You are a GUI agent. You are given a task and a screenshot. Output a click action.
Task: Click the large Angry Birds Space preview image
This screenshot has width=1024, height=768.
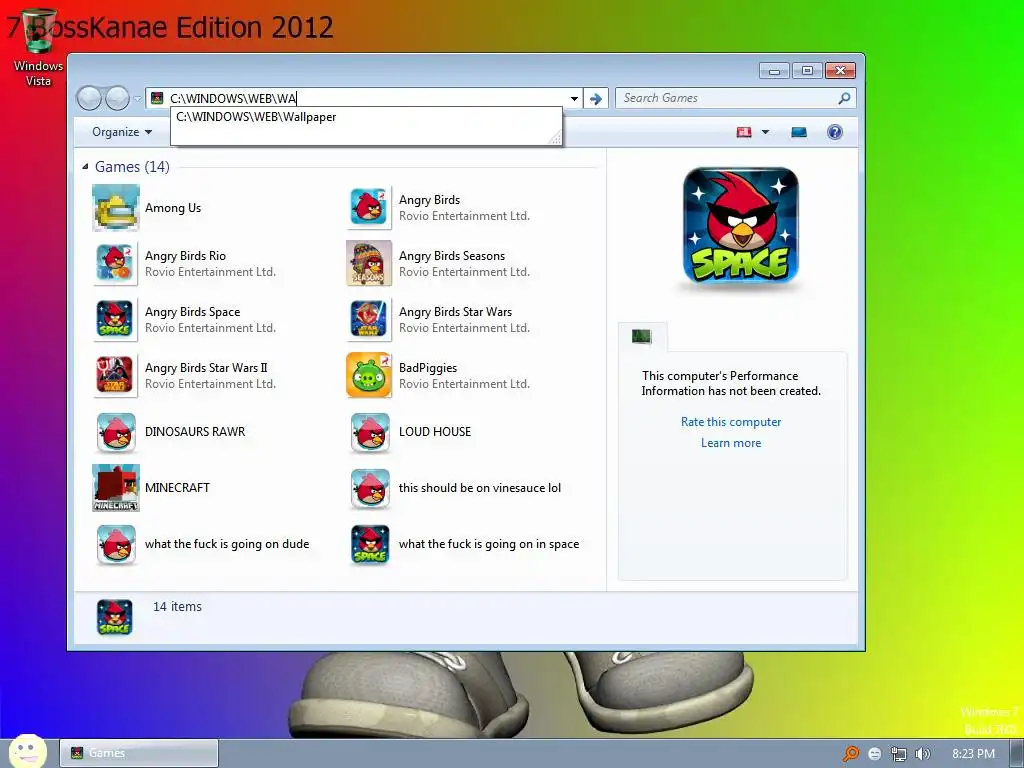741,225
